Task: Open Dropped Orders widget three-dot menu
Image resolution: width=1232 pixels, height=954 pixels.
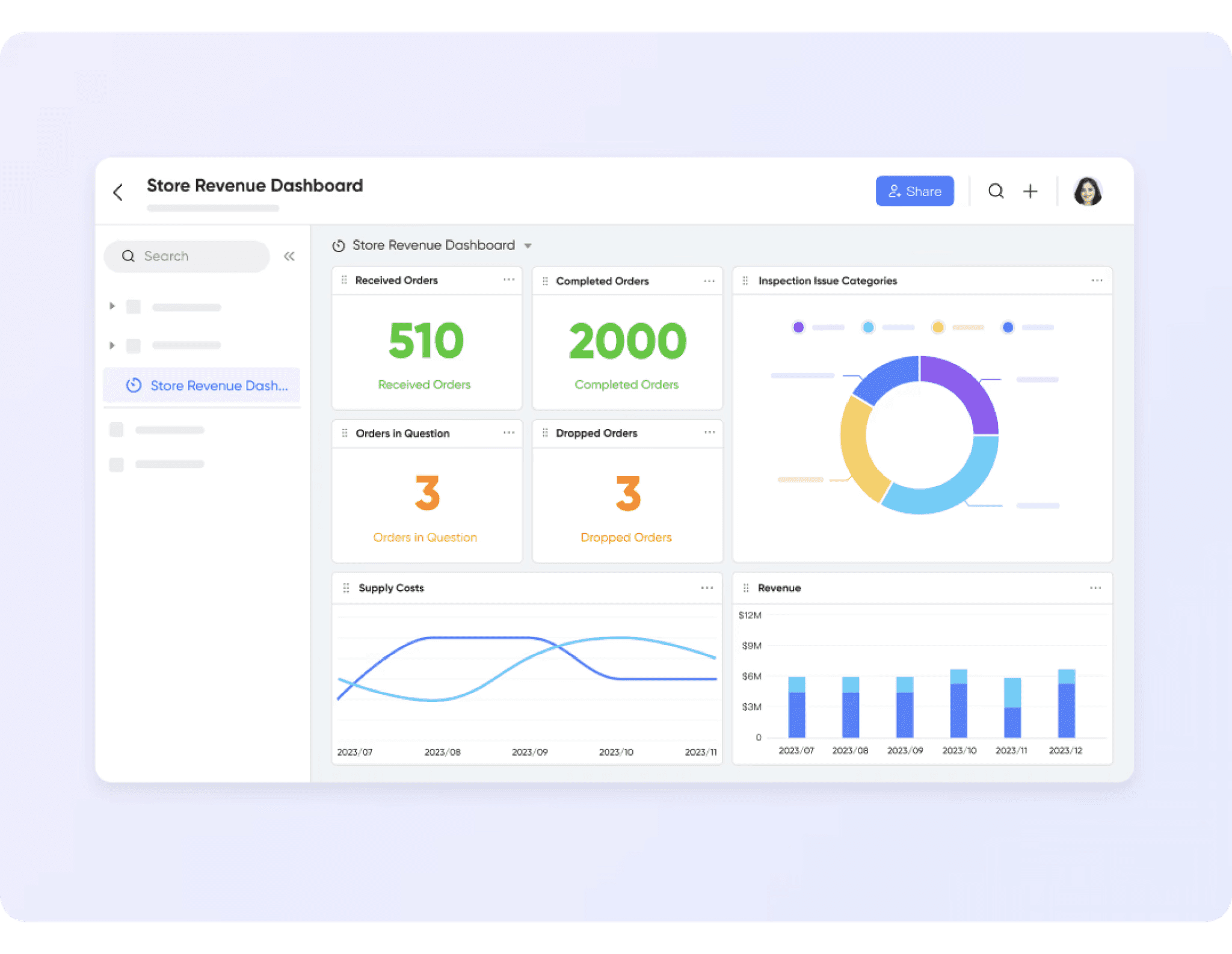Action: (x=709, y=432)
